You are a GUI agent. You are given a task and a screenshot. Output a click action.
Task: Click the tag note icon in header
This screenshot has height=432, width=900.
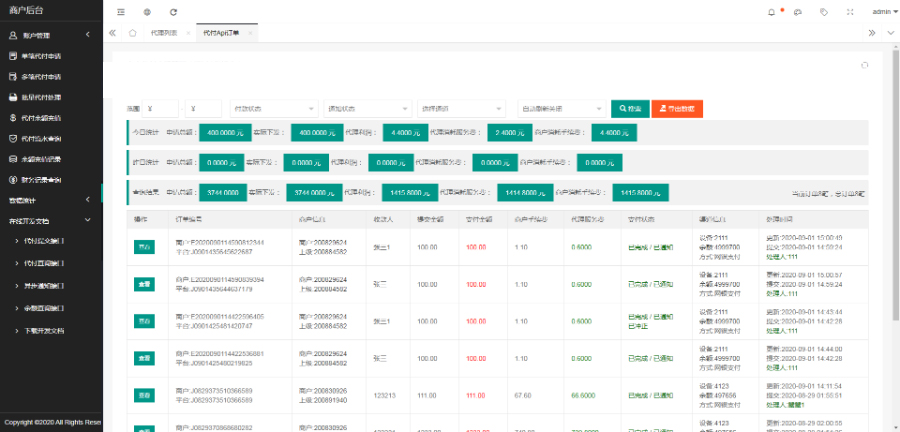(823, 12)
